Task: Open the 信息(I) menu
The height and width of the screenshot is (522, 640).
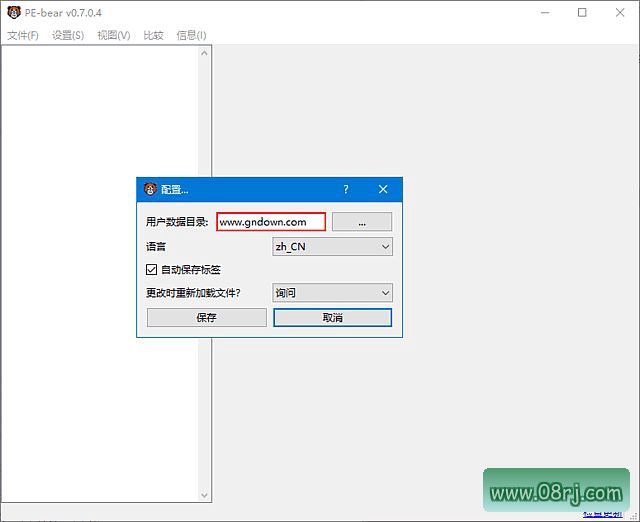Action: tap(191, 35)
